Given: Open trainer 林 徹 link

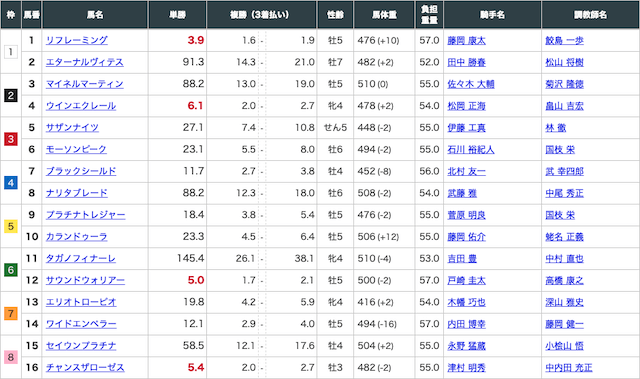Looking at the screenshot, I should pos(556,128).
